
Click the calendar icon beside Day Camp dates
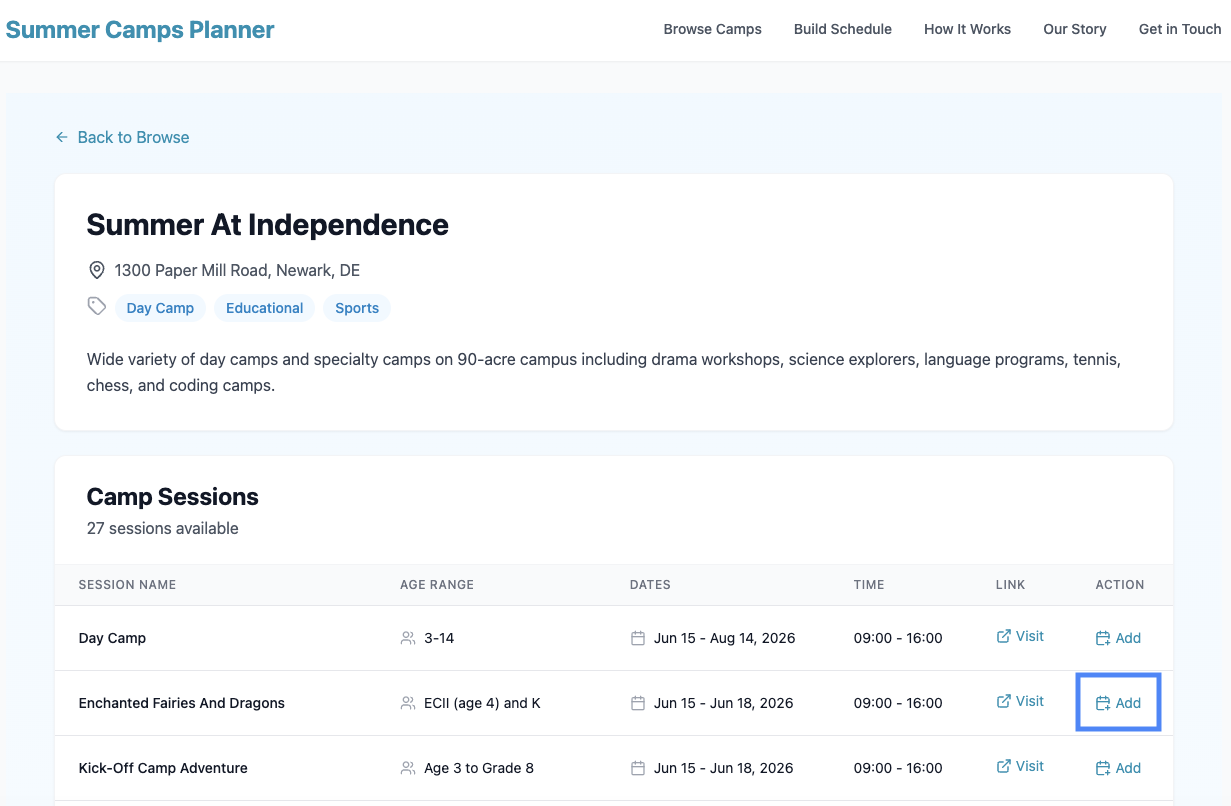click(x=638, y=637)
